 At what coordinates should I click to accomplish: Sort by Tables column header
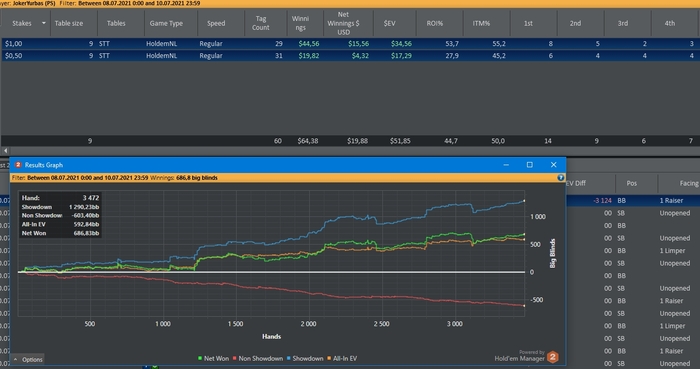(x=116, y=23)
